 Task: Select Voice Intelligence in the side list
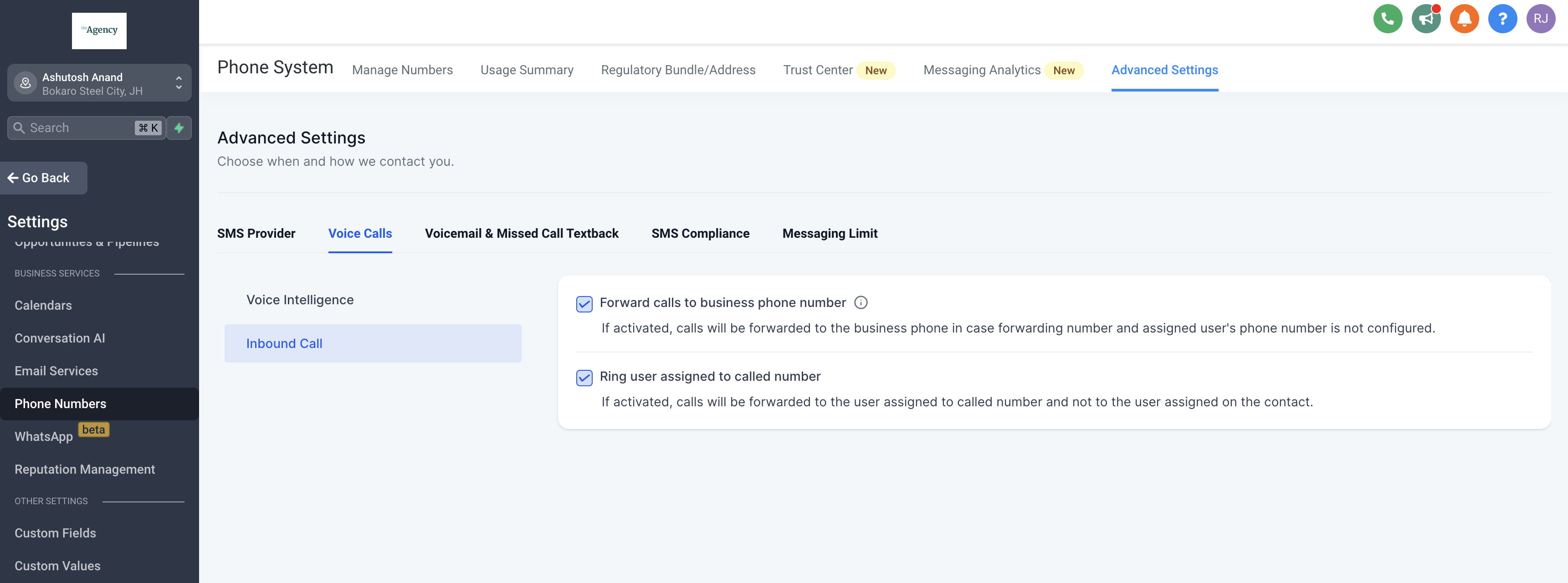299,299
